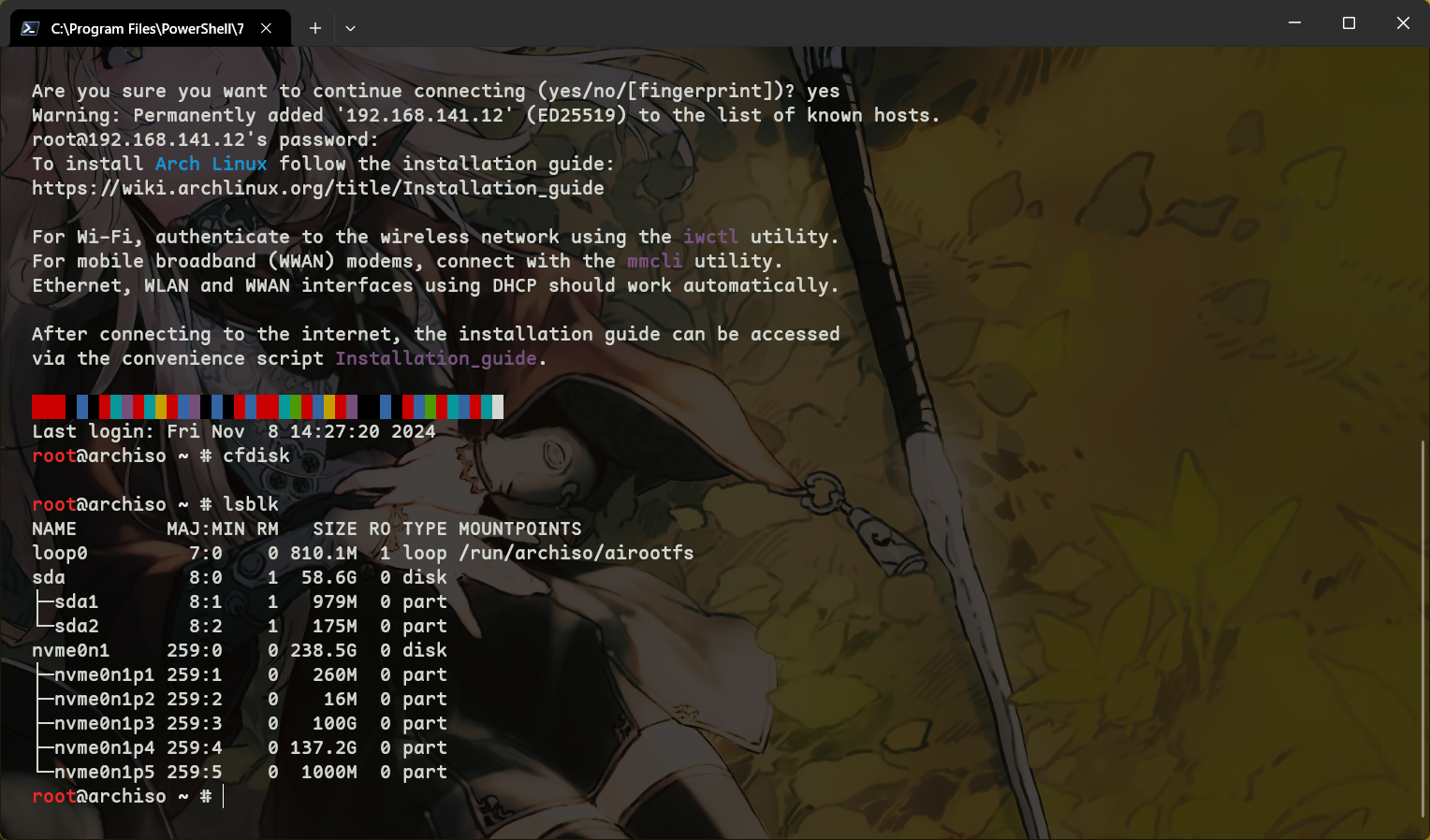Click the iwctl utility link

pyautogui.click(x=710, y=237)
